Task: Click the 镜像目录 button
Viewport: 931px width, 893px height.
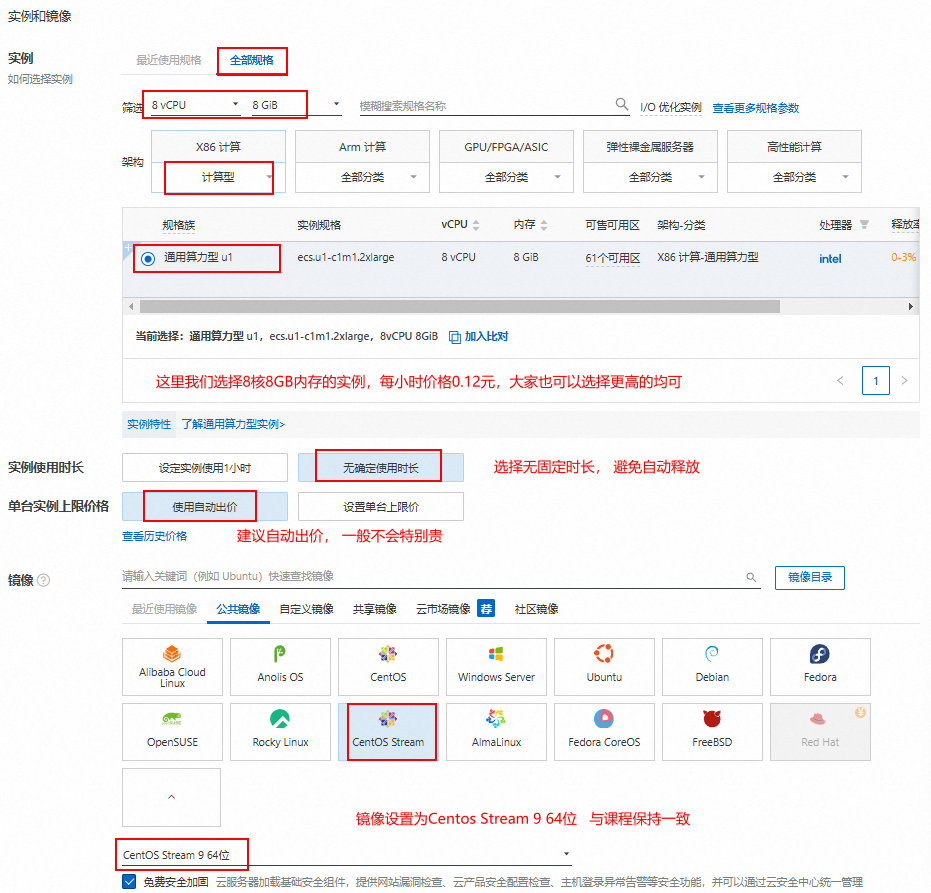Action: (810, 577)
